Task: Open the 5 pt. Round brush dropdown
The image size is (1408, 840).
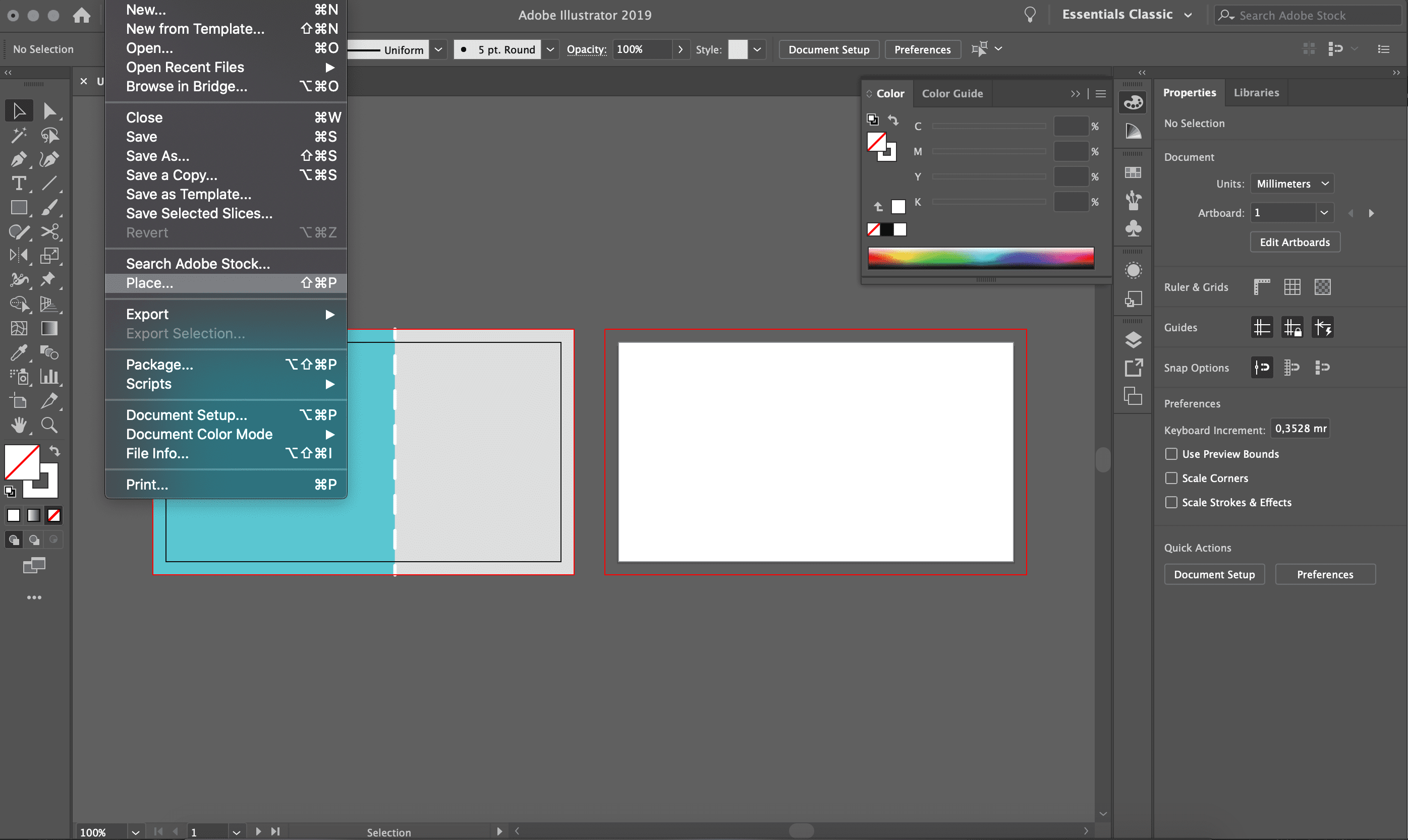Action: point(550,49)
